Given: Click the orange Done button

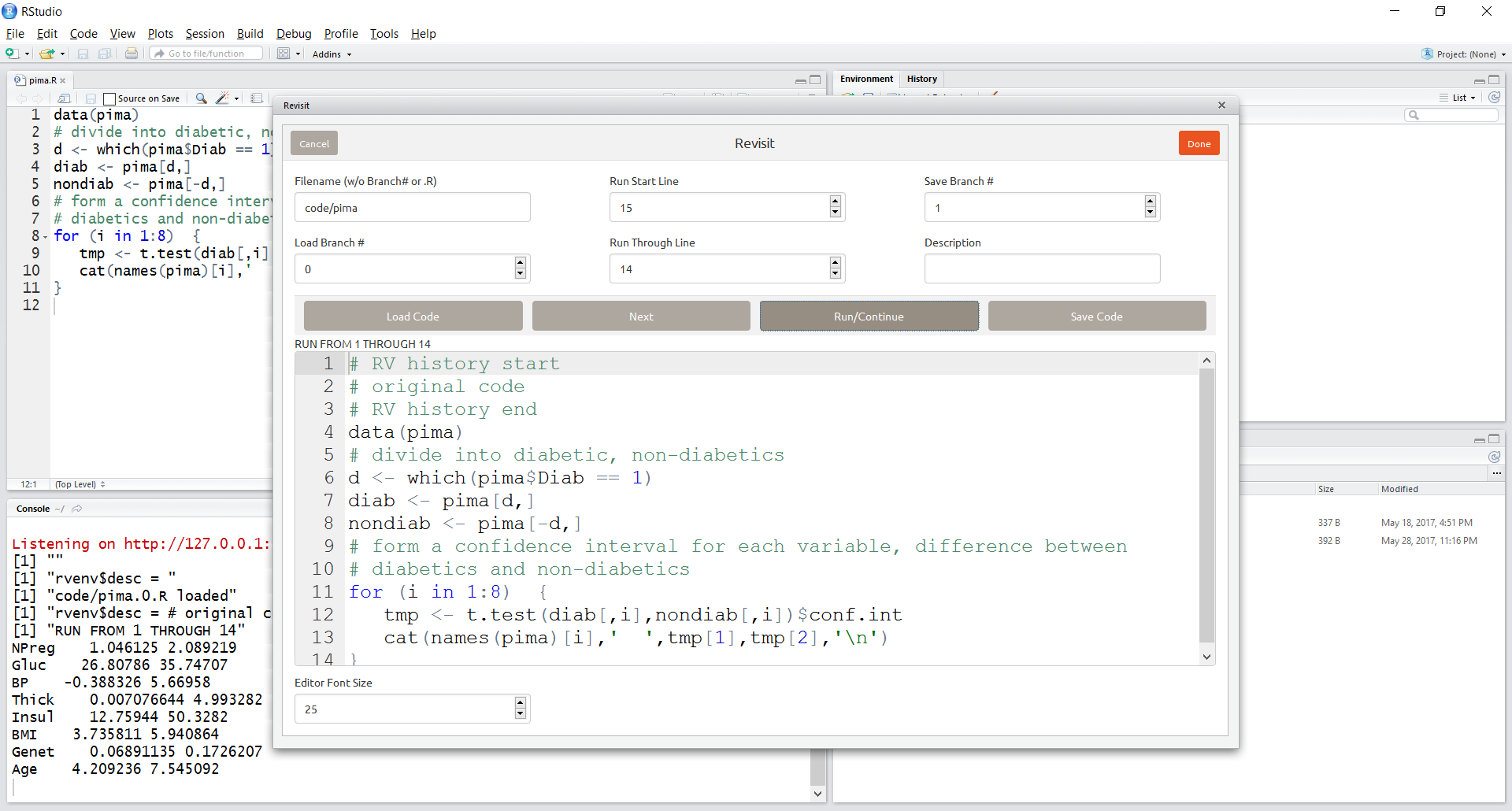Looking at the screenshot, I should [x=1199, y=143].
